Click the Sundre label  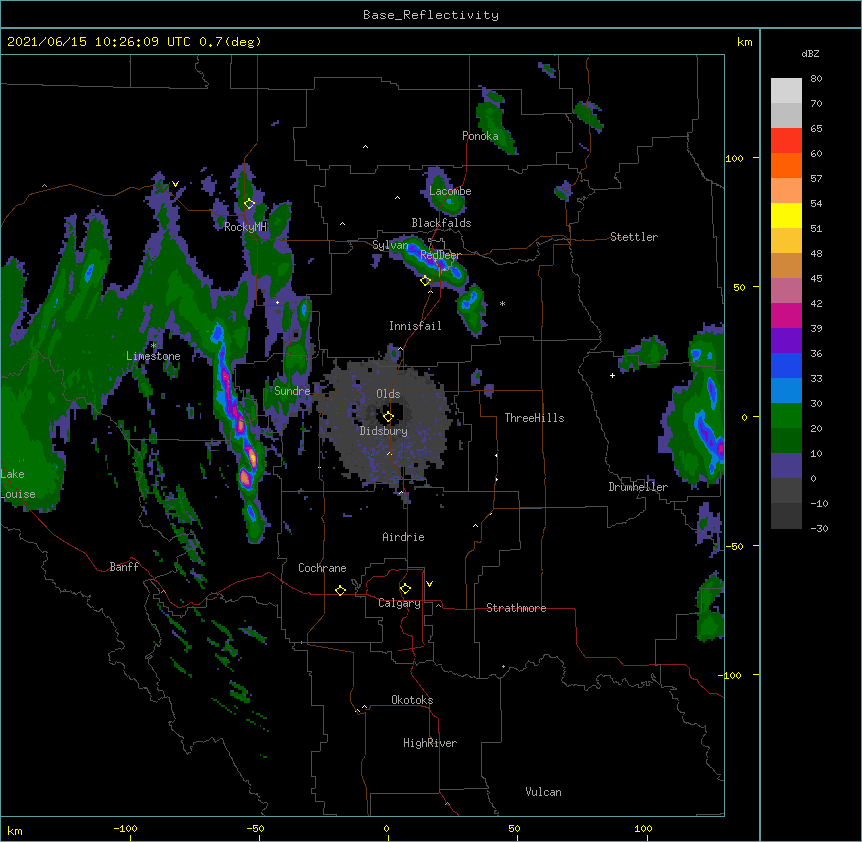click(x=292, y=391)
